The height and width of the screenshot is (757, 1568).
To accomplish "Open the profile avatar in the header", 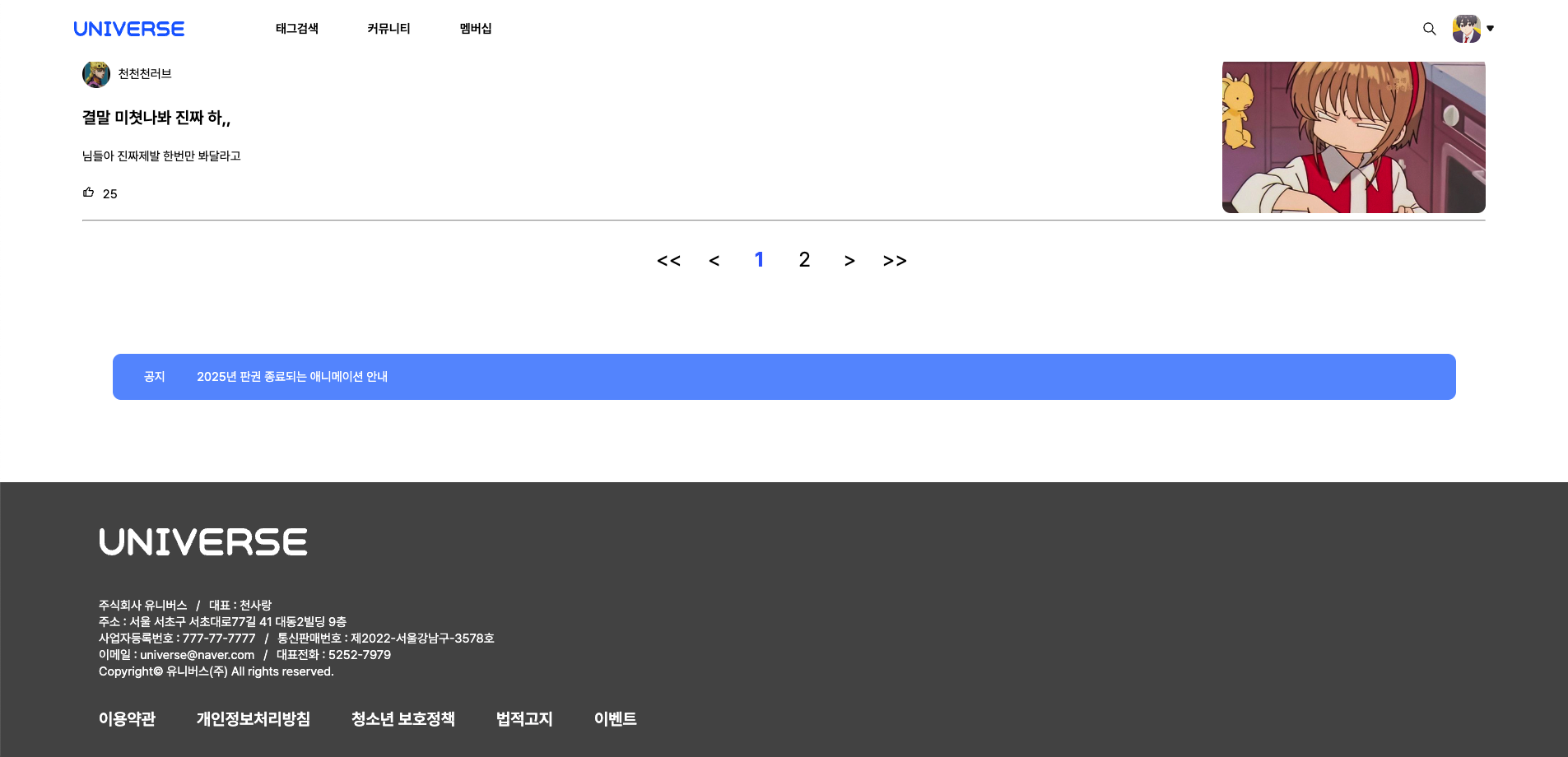I will coord(1466,29).
